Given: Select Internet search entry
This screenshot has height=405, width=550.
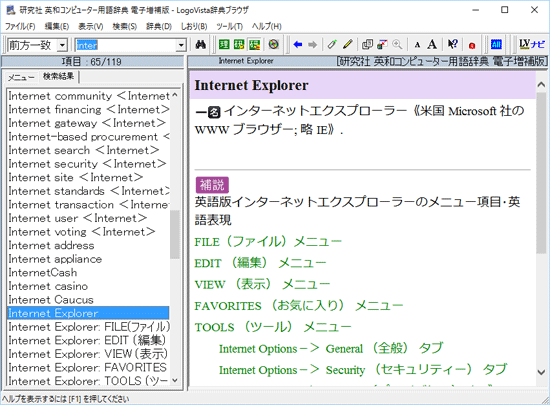Looking at the screenshot, I should point(88,150).
